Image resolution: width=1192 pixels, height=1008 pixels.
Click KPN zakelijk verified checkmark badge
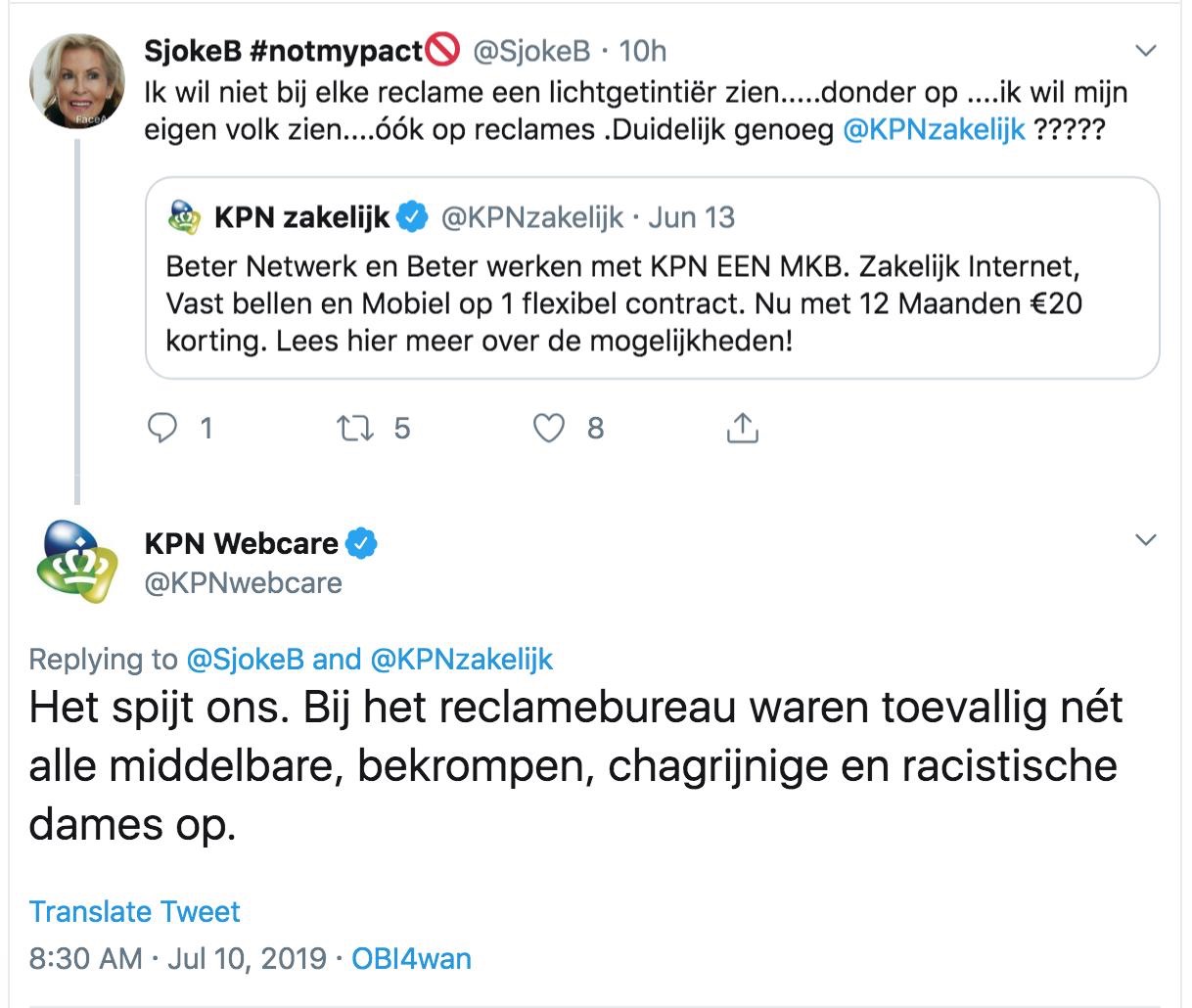414,217
